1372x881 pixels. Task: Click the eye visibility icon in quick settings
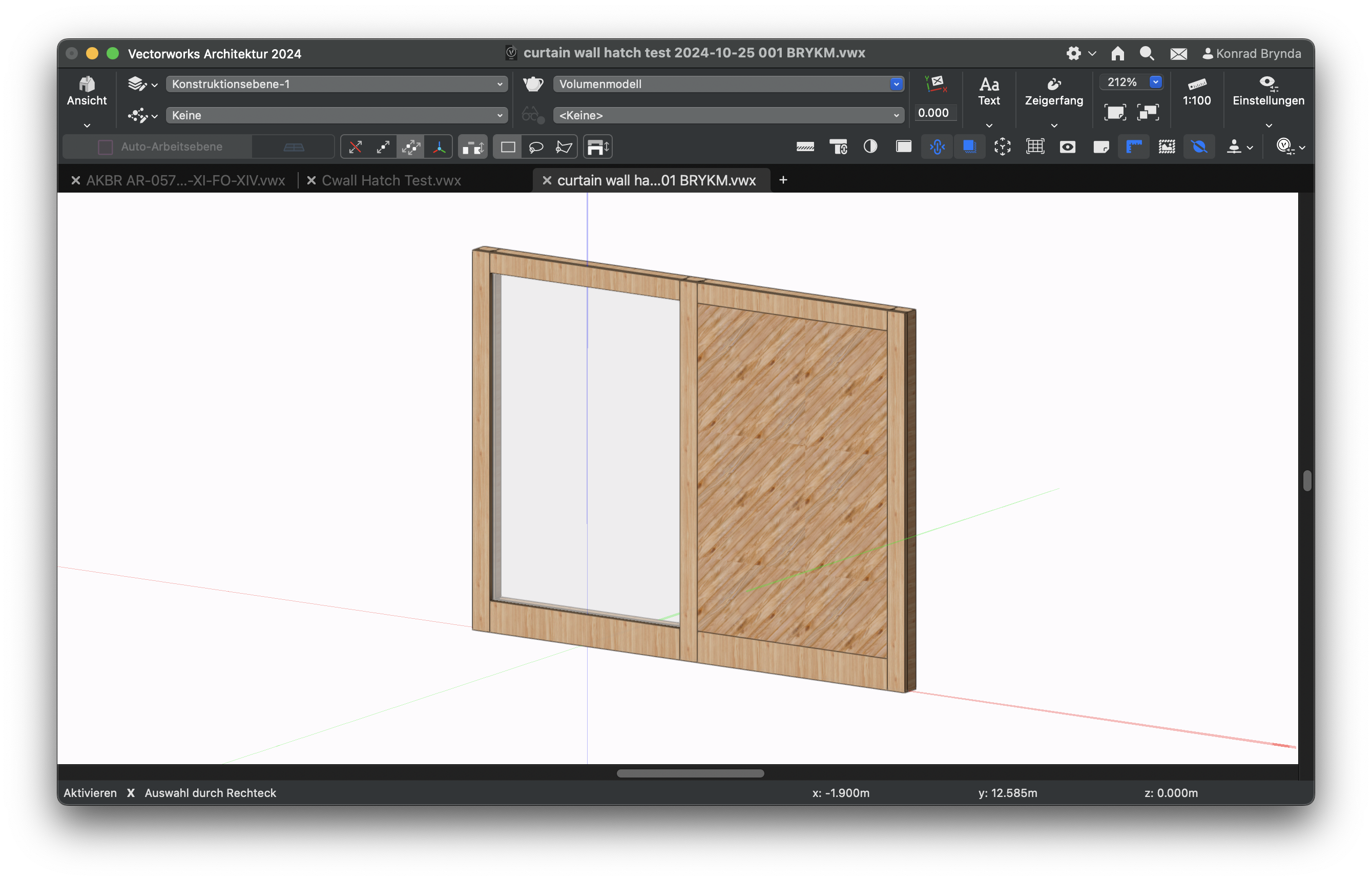1068,147
